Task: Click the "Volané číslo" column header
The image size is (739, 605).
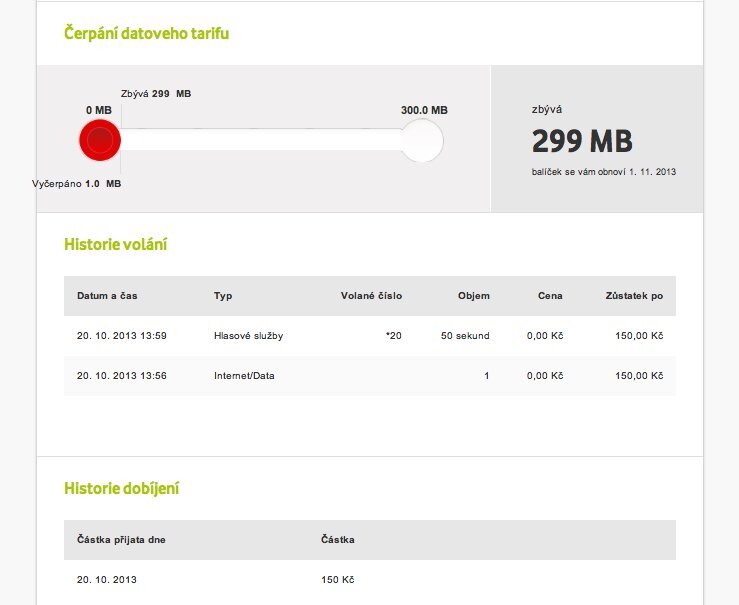Action: pyautogui.click(x=371, y=296)
